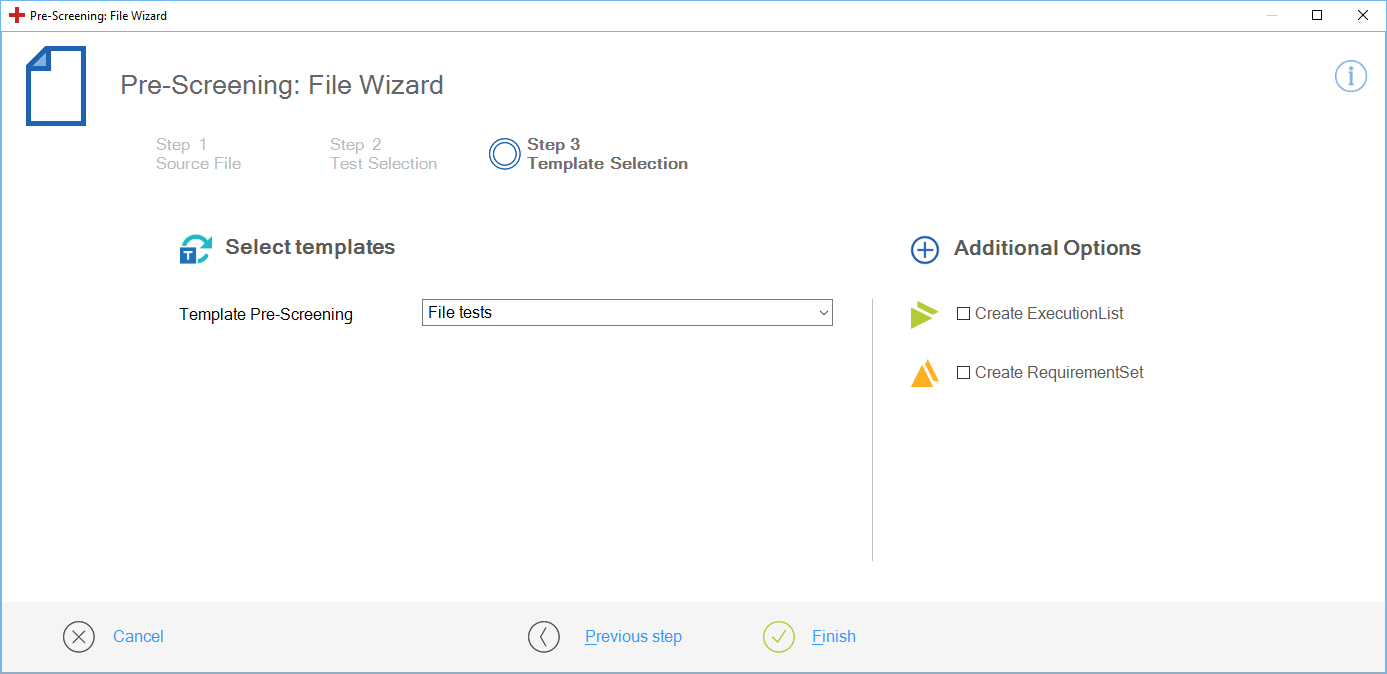Select Step 3 Template Selection label
This screenshot has width=1387, height=674.
607,154
